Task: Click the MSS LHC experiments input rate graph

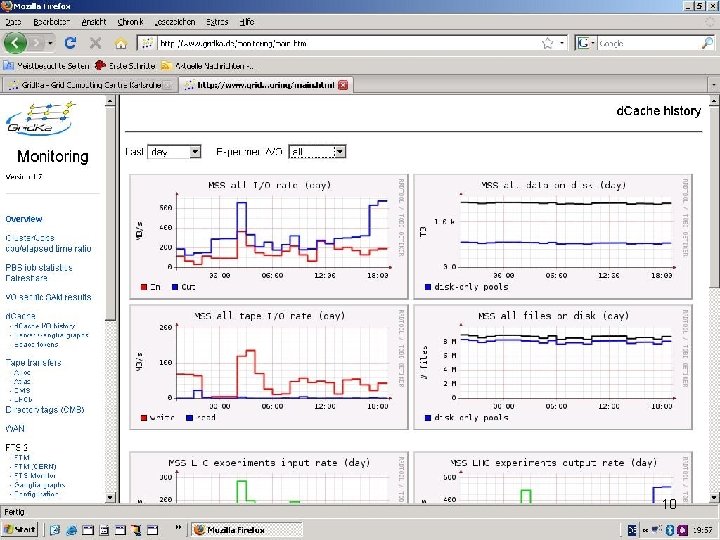Action: click(269, 477)
